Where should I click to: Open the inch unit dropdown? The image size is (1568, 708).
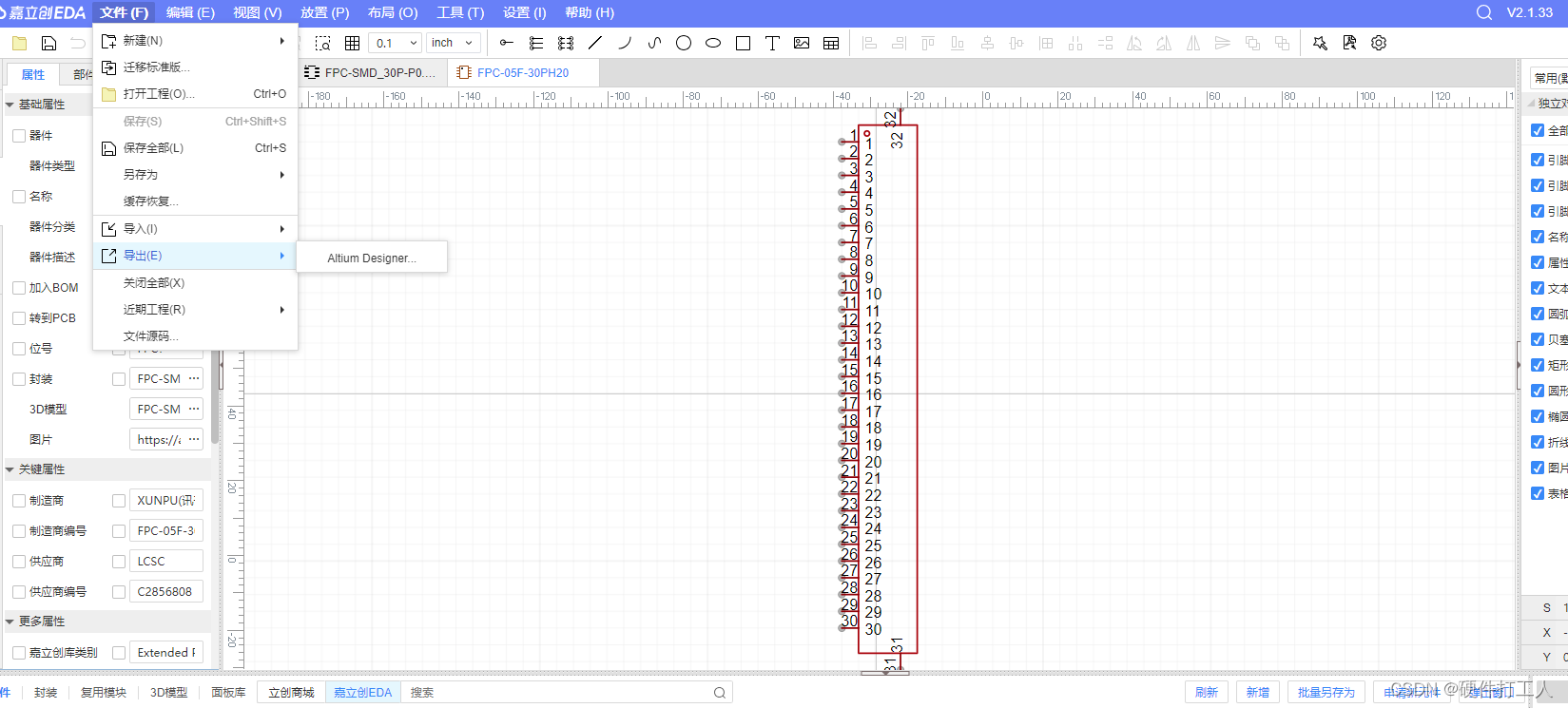click(452, 43)
